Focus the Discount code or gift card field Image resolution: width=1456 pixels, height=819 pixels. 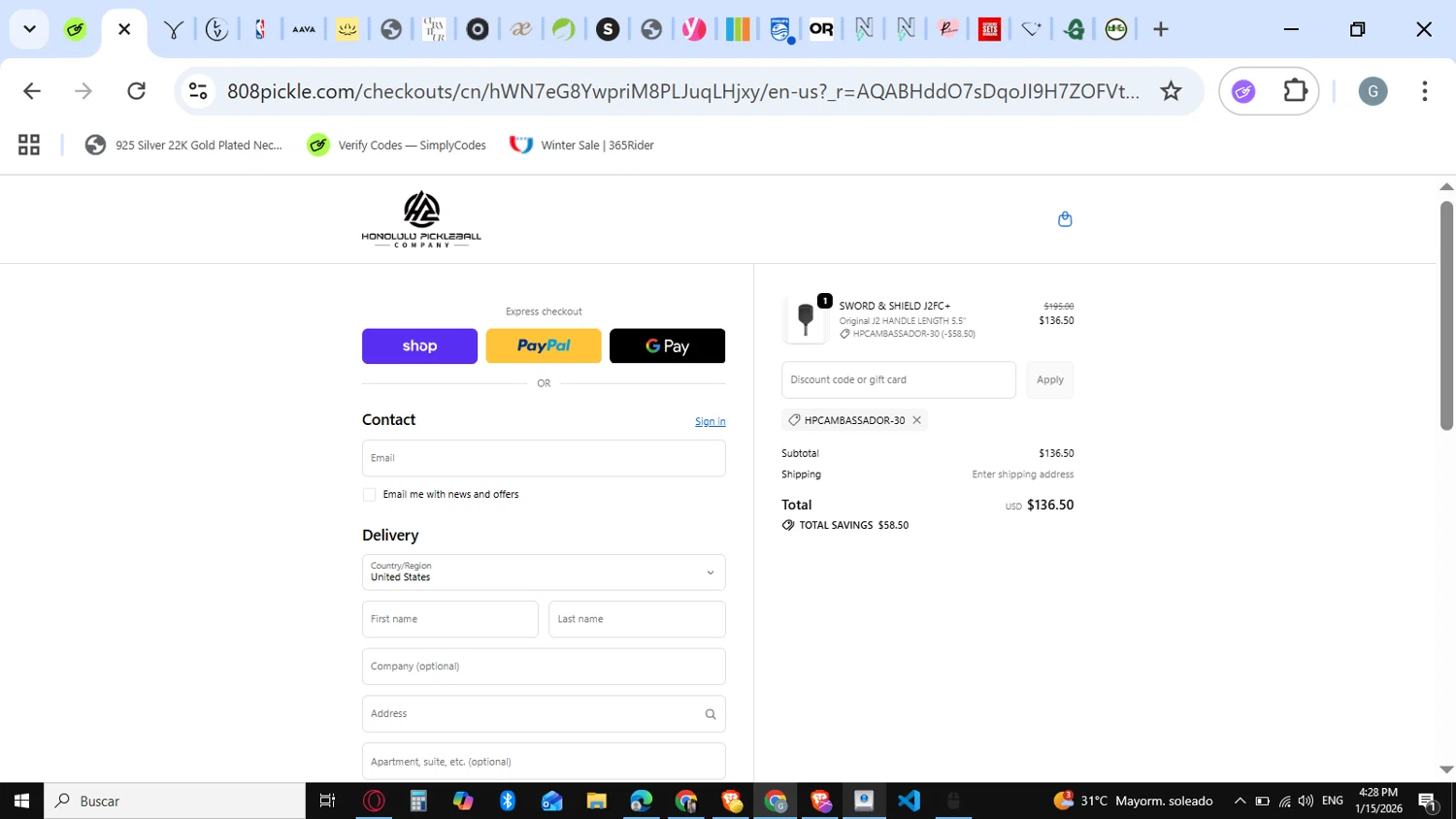899,380
